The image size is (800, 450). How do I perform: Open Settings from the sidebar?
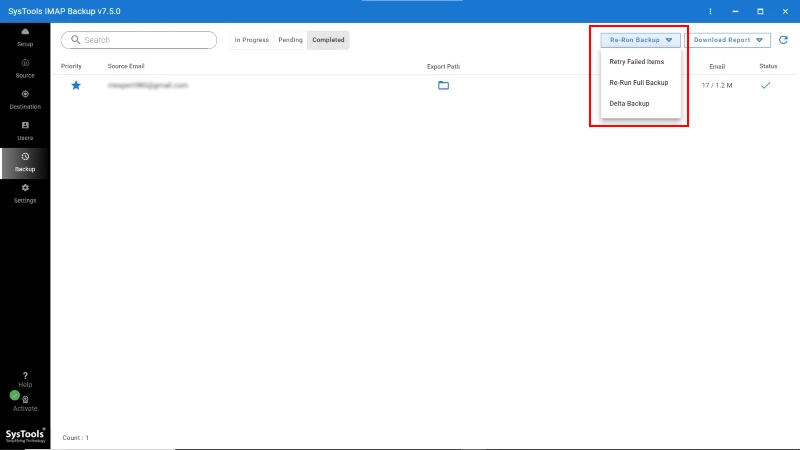pyautogui.click(x=25, y=194)
